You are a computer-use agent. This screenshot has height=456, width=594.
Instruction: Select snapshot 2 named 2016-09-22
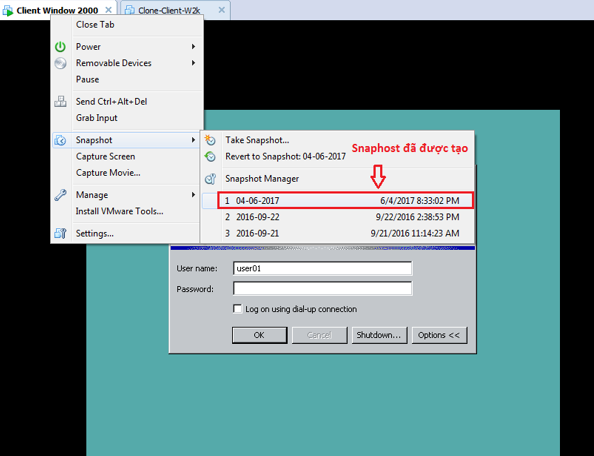[337, 217]
